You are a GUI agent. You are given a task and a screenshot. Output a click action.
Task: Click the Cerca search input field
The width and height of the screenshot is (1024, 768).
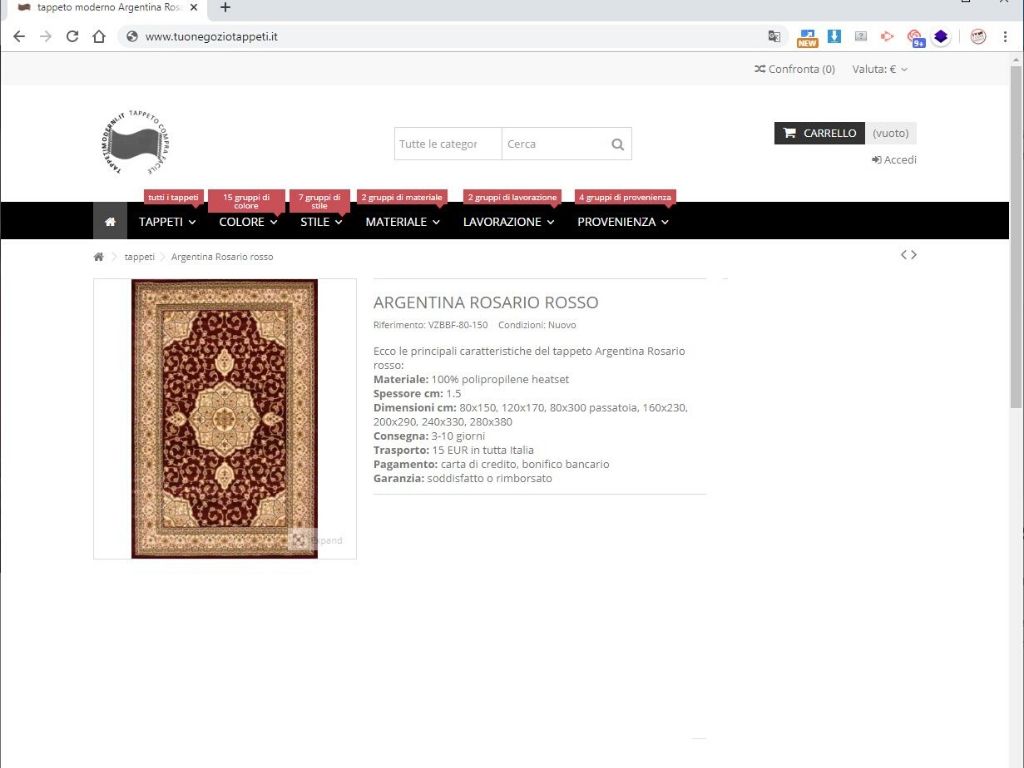point(553,144)
